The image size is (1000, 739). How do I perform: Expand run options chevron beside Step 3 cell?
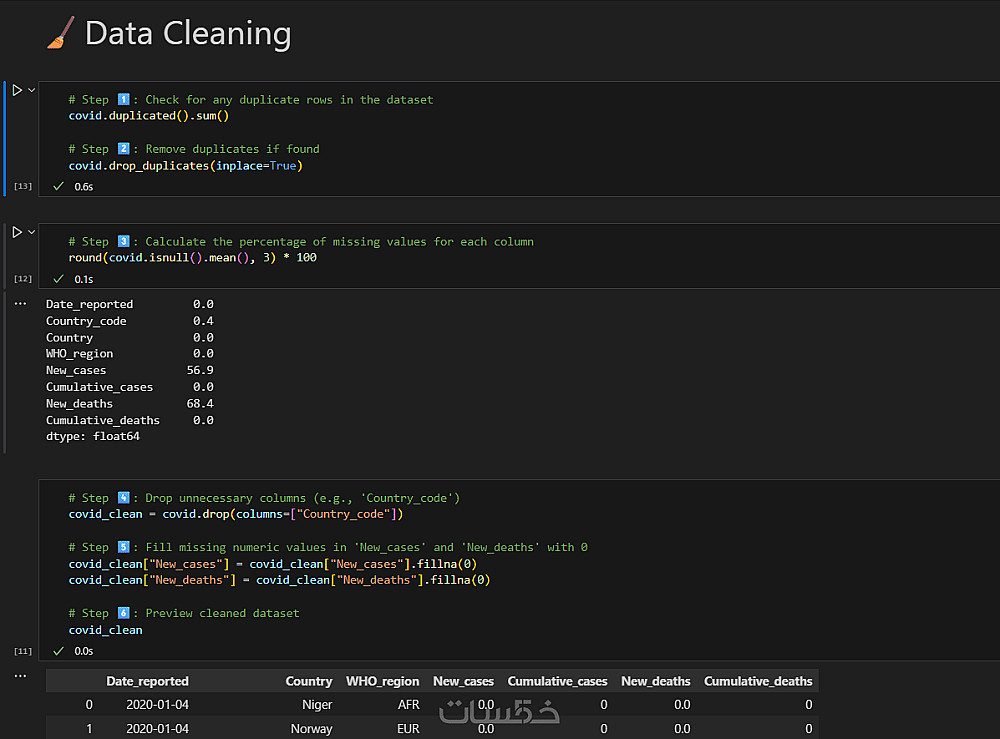[x=32, y=232]
